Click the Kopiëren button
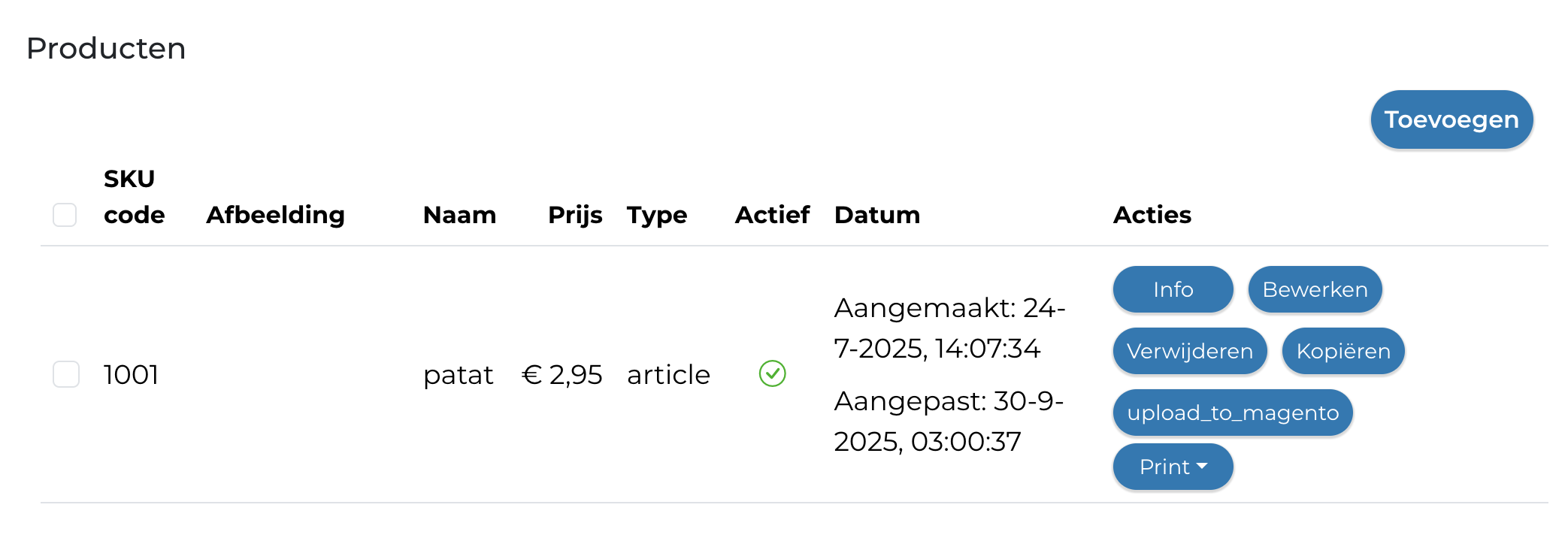The image size is (1568, 547). coord(1342,351)
